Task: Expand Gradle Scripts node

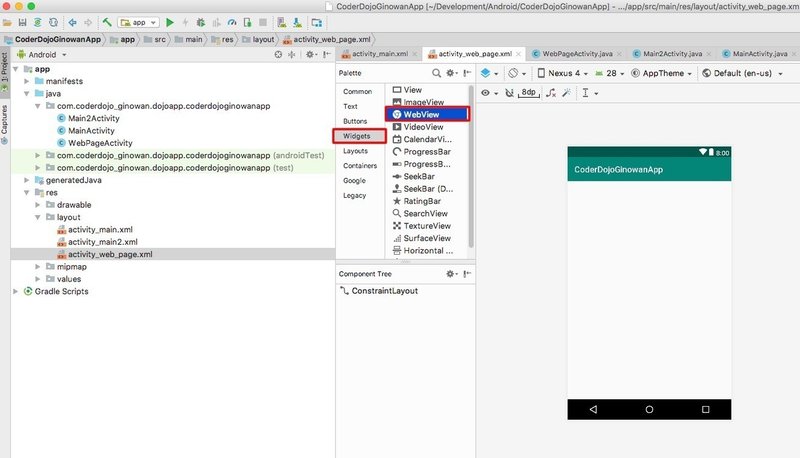Action: coord(16,291)
